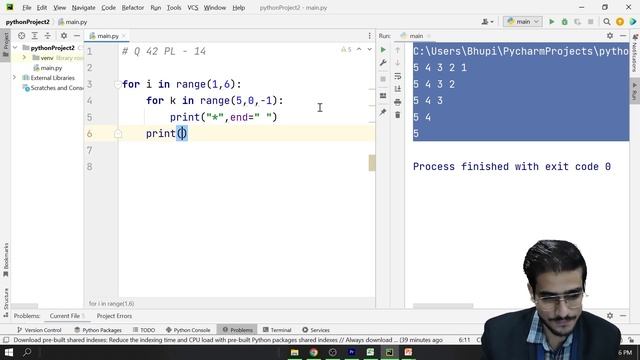640x360 pixels.
Task: Go up the stack trace arrow
Action: (x=398, y=50)
